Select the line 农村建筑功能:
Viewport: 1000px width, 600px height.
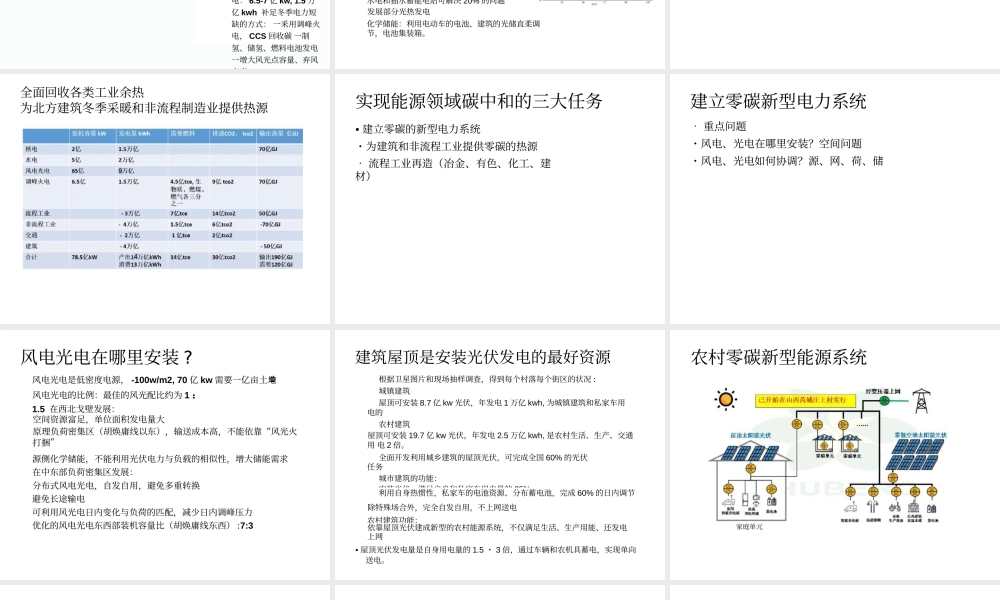tap(392, 520)
